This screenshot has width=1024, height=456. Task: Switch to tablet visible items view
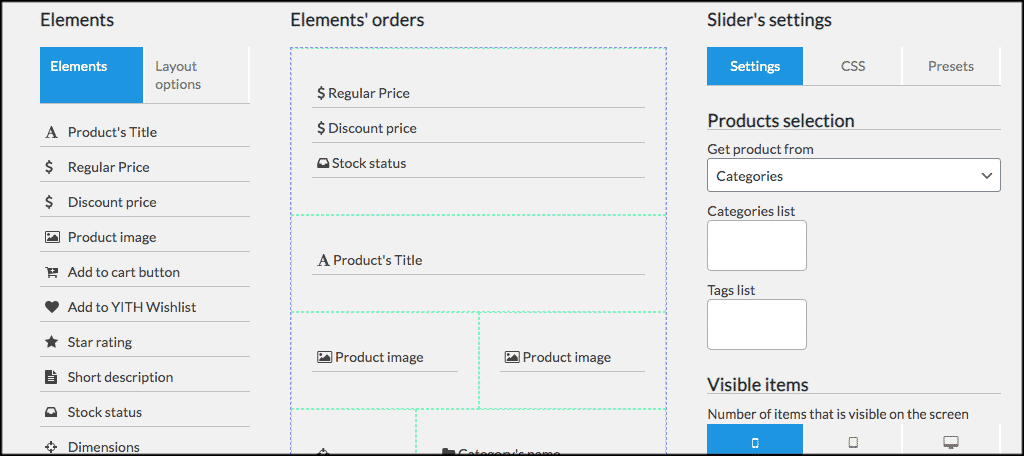click(853, 440)
